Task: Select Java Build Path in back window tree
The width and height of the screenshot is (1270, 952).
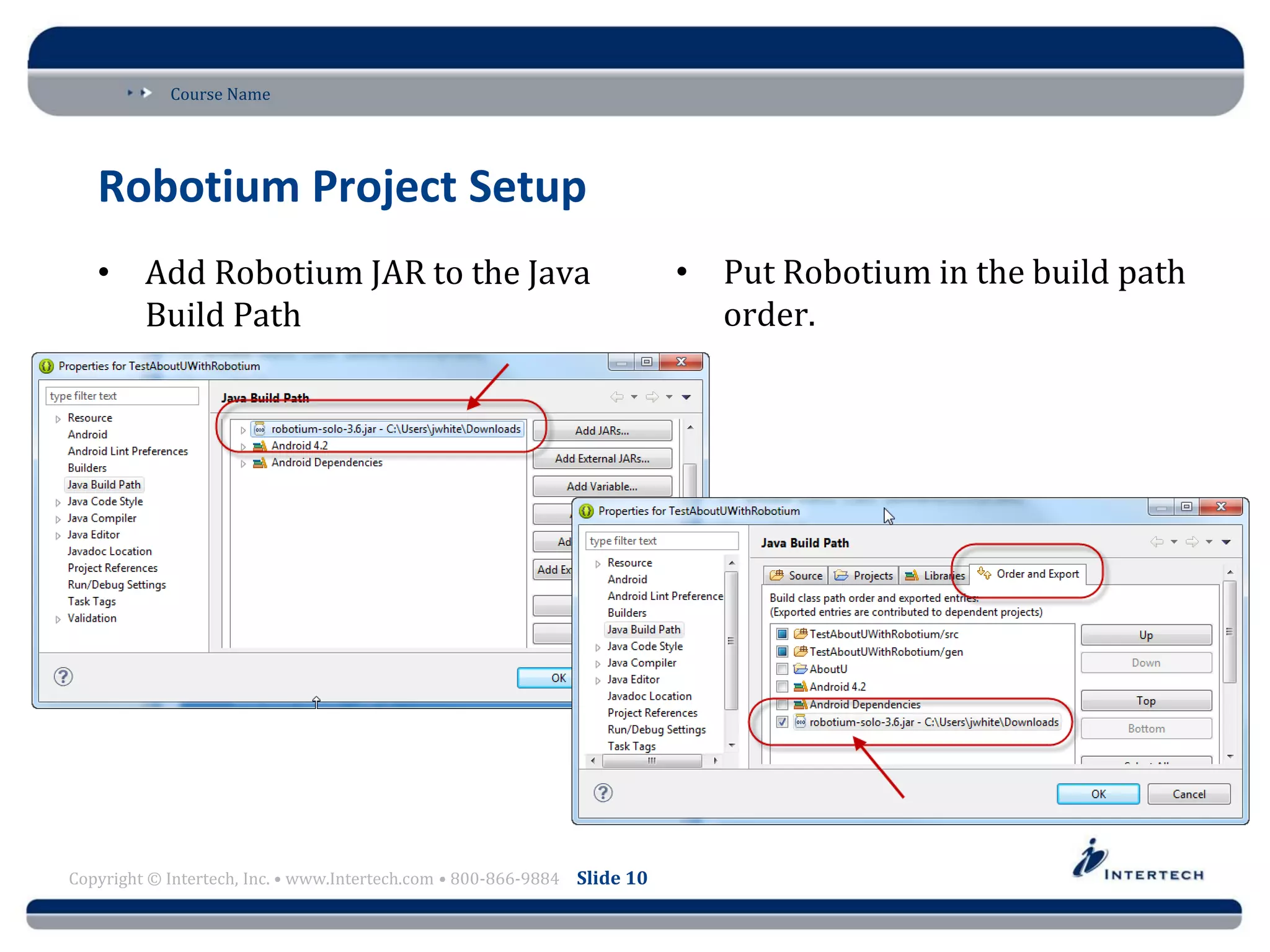Action: pyautogui.click(x=104, y=485)
